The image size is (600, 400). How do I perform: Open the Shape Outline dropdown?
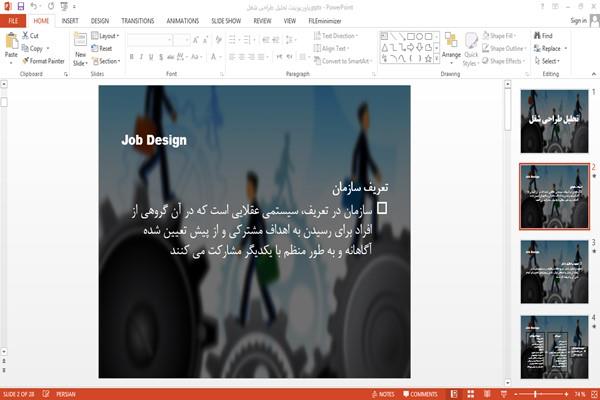pyautogui.click(x=504, y=48)
